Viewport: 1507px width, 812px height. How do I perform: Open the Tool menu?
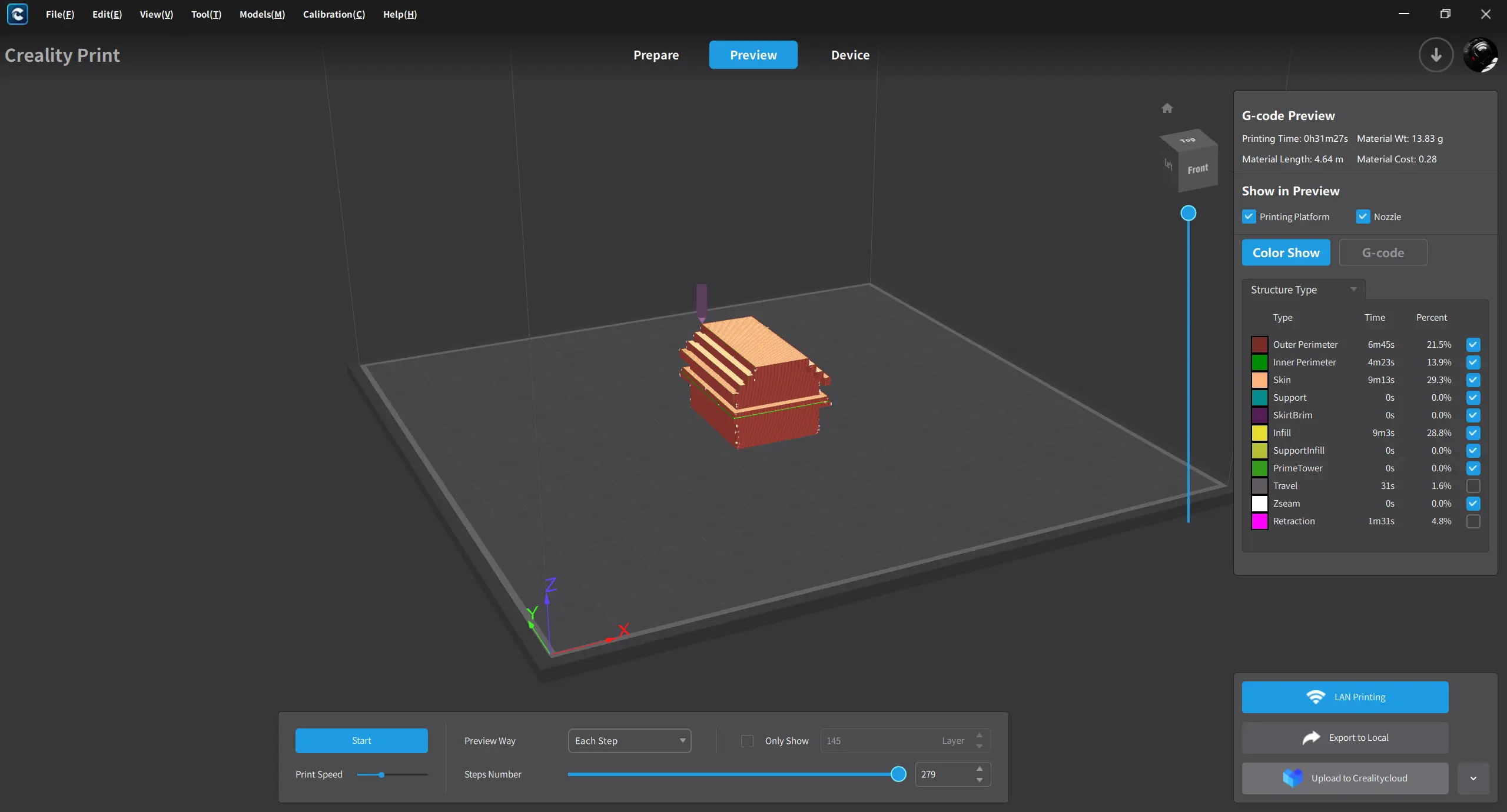coord(206,14)
